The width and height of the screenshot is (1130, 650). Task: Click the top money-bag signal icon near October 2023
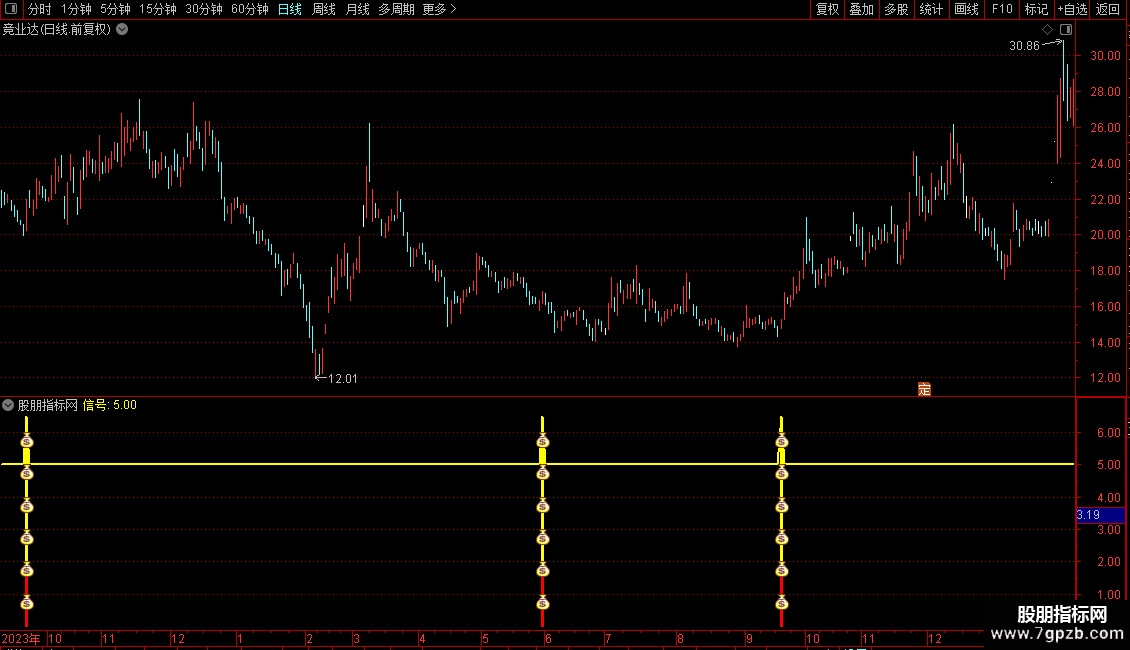27,442
